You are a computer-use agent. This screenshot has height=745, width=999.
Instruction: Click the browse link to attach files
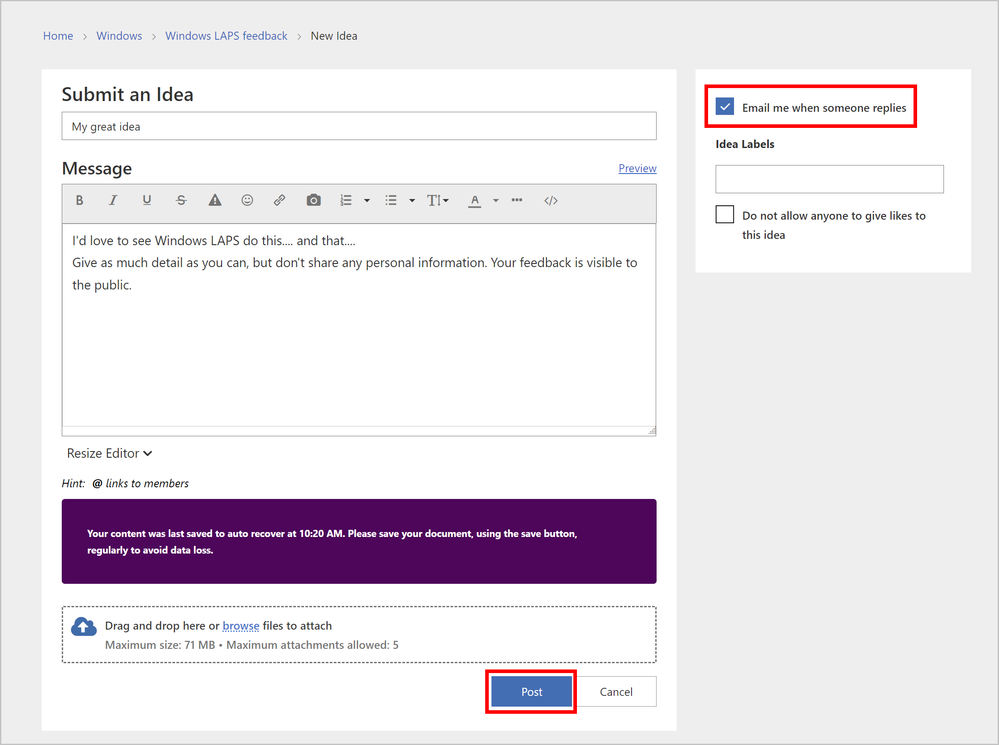click(x=241, y=626)
